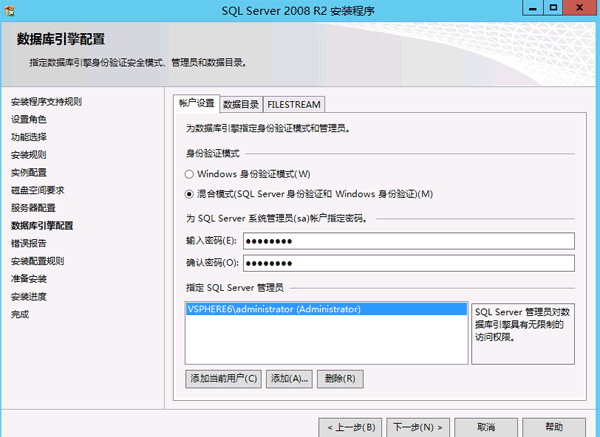Image resolution: width=600 pixels, height=437 pixels.
Task: Click 实例配置 step in sidebar
Action: click(x=29, y=173)
